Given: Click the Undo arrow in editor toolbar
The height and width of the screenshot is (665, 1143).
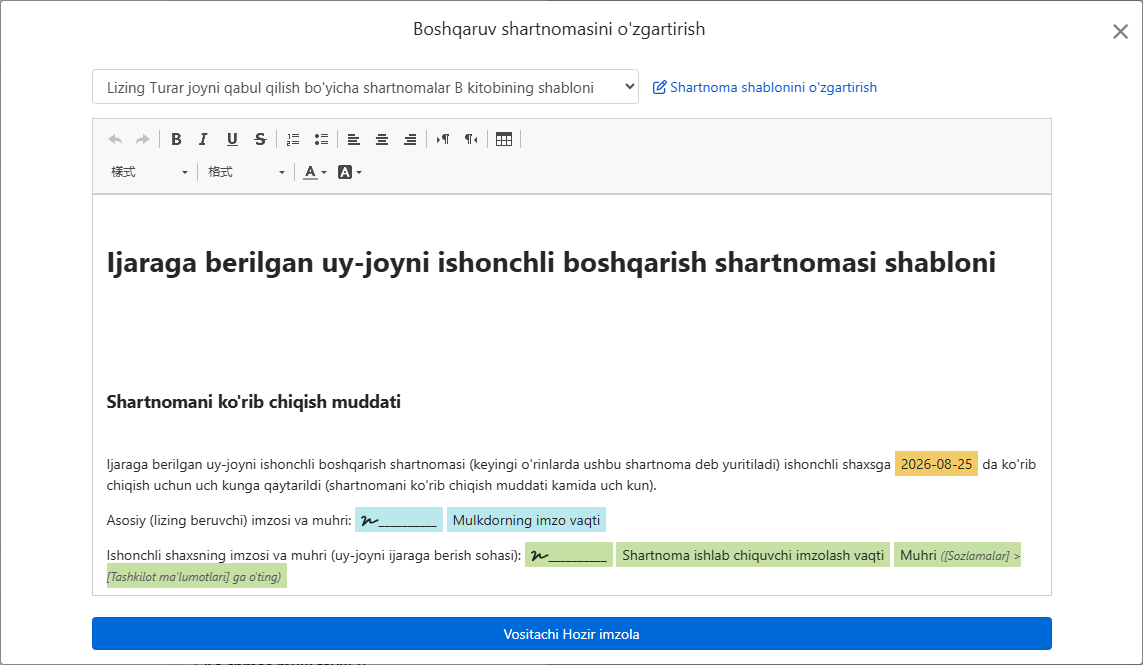Looking at the screenshot, I should coord(115,139).
